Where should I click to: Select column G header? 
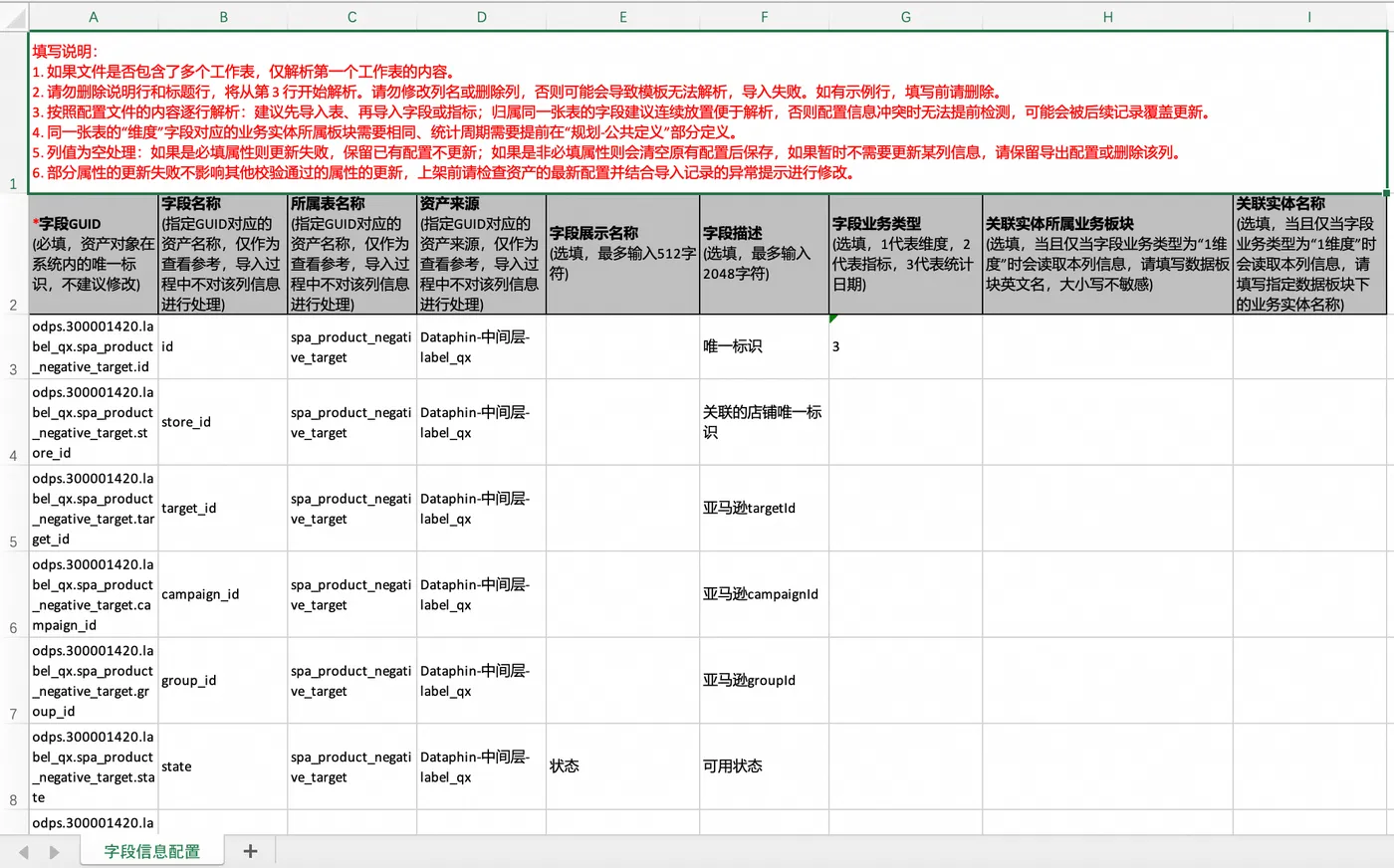pyautogui.click(x=906, y=17)
